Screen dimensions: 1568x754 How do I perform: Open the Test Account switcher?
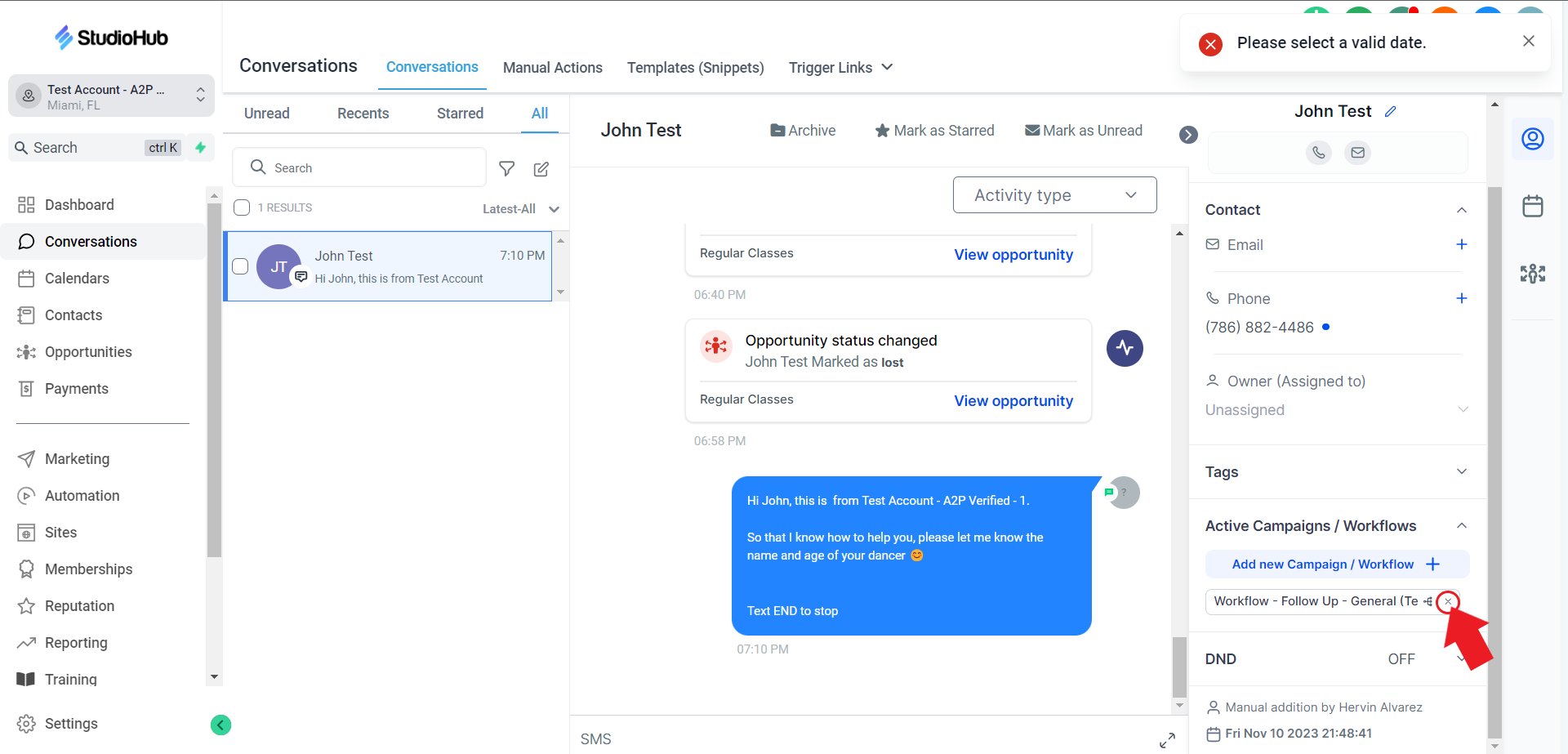[111, 96]
